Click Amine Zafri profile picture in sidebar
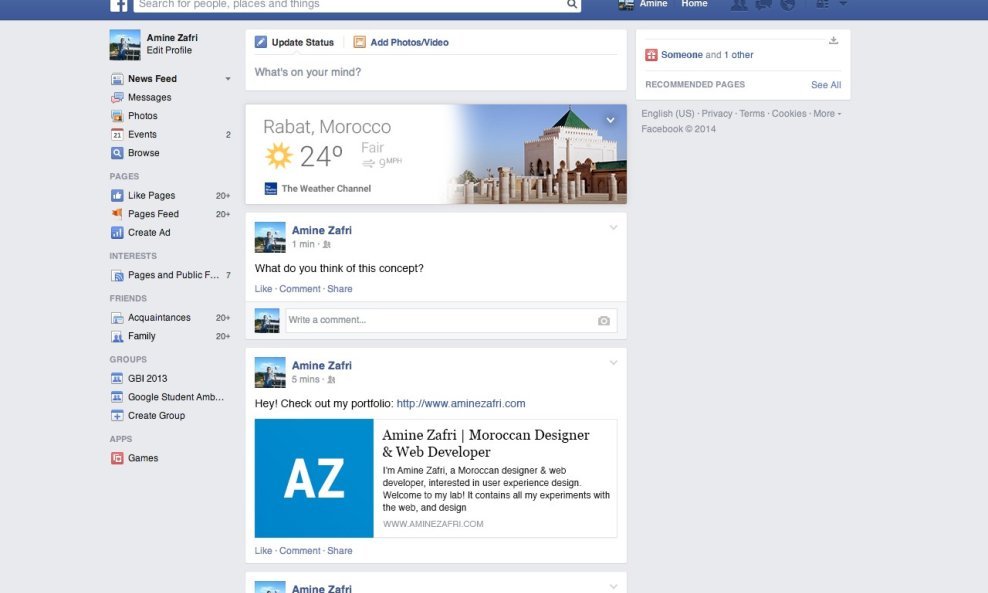 click(125, 44)
